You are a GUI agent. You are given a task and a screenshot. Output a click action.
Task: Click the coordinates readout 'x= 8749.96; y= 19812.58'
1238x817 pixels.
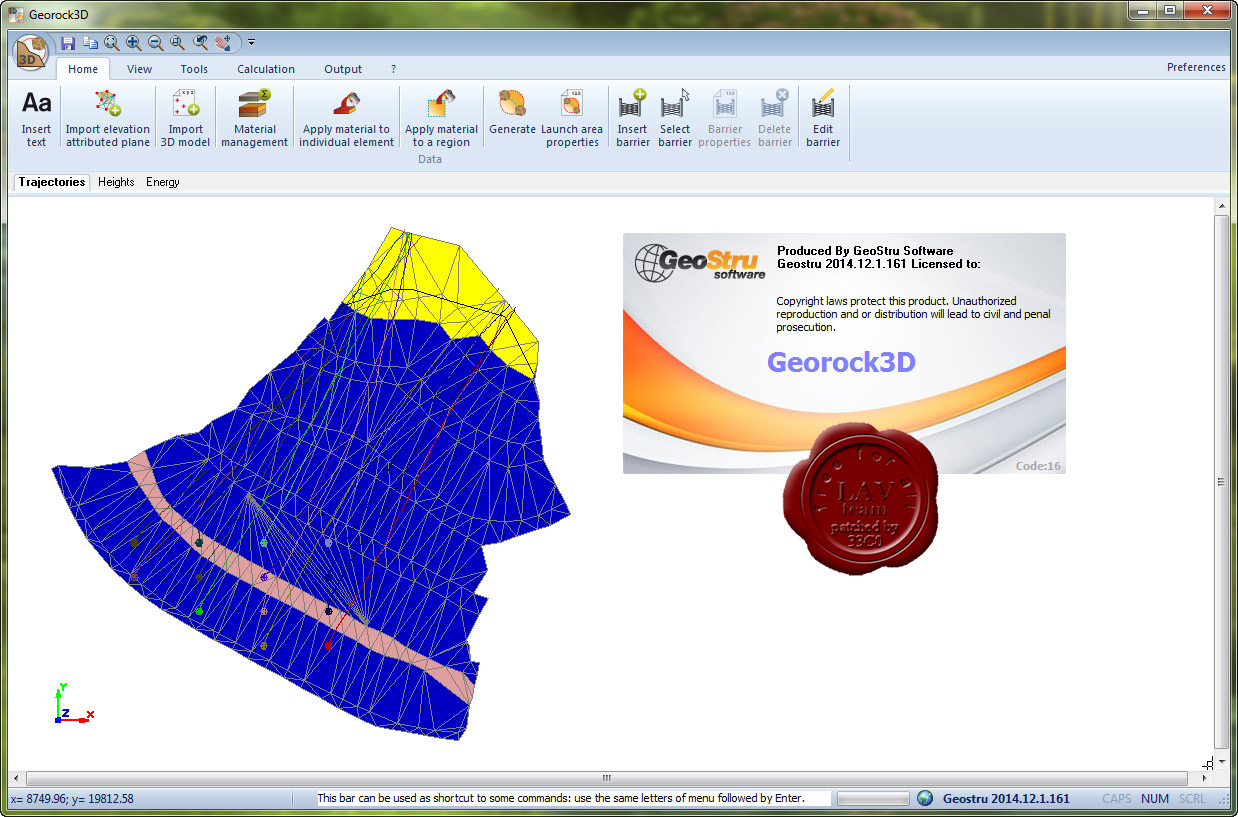[x=72, y=799]
